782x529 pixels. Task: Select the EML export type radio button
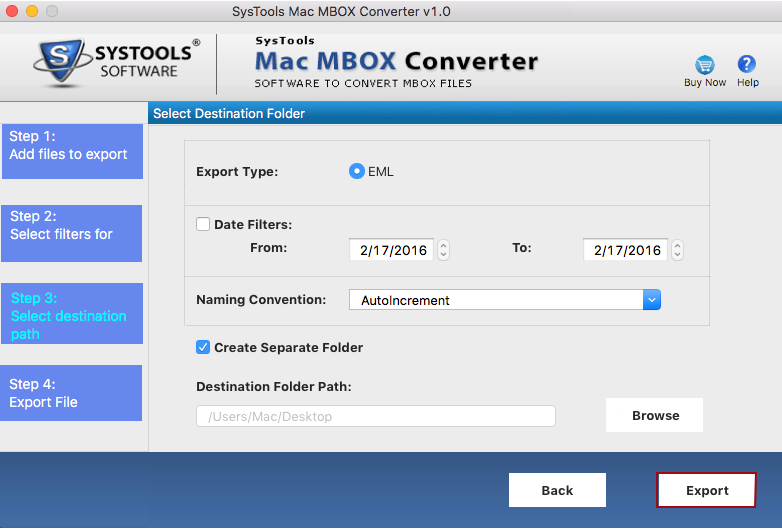coord(357,171)
